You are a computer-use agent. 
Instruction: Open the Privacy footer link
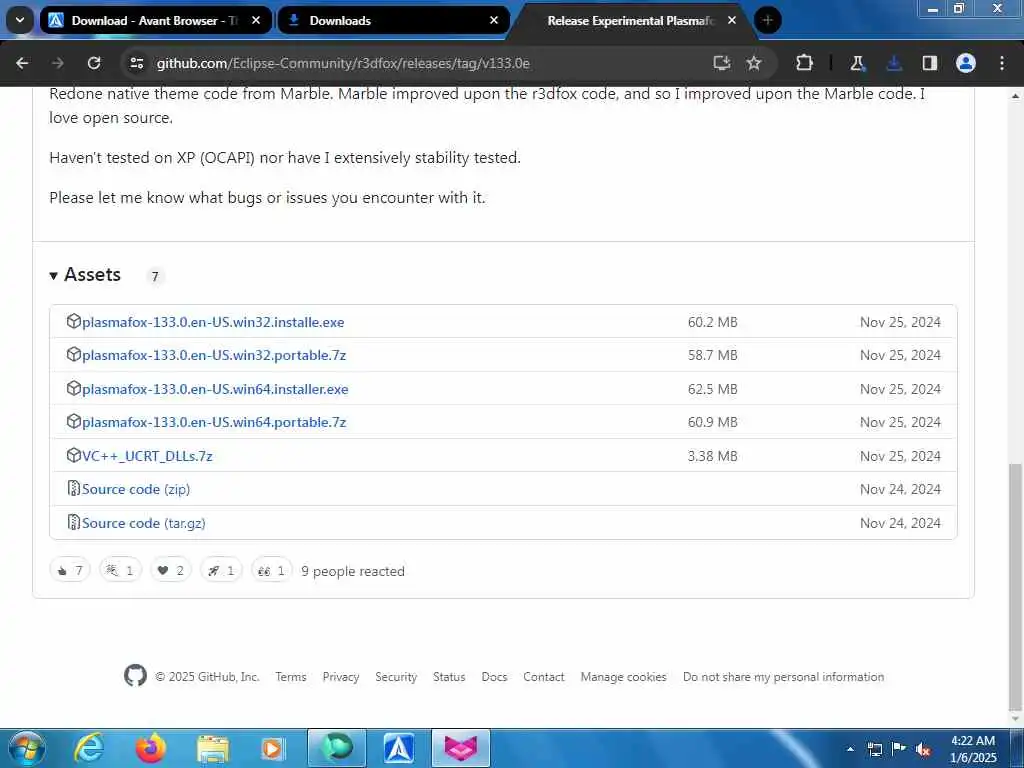[341, 677]
